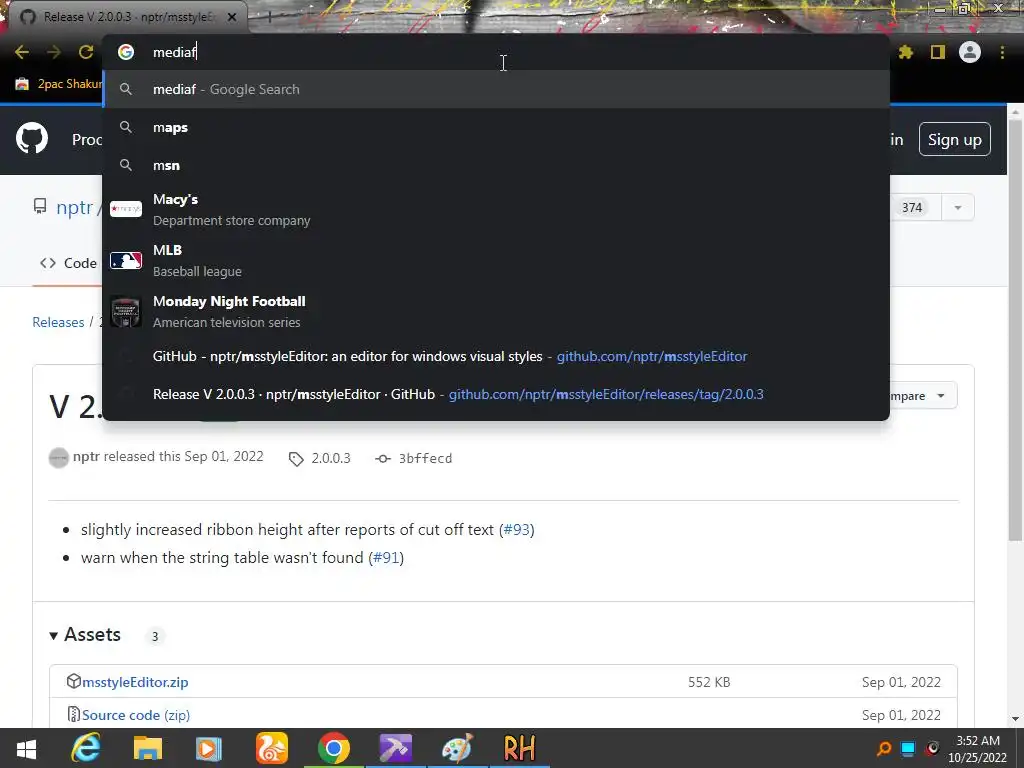Open a new tab with plus button
The image size is (1024, 768).
tap(268, 17)
